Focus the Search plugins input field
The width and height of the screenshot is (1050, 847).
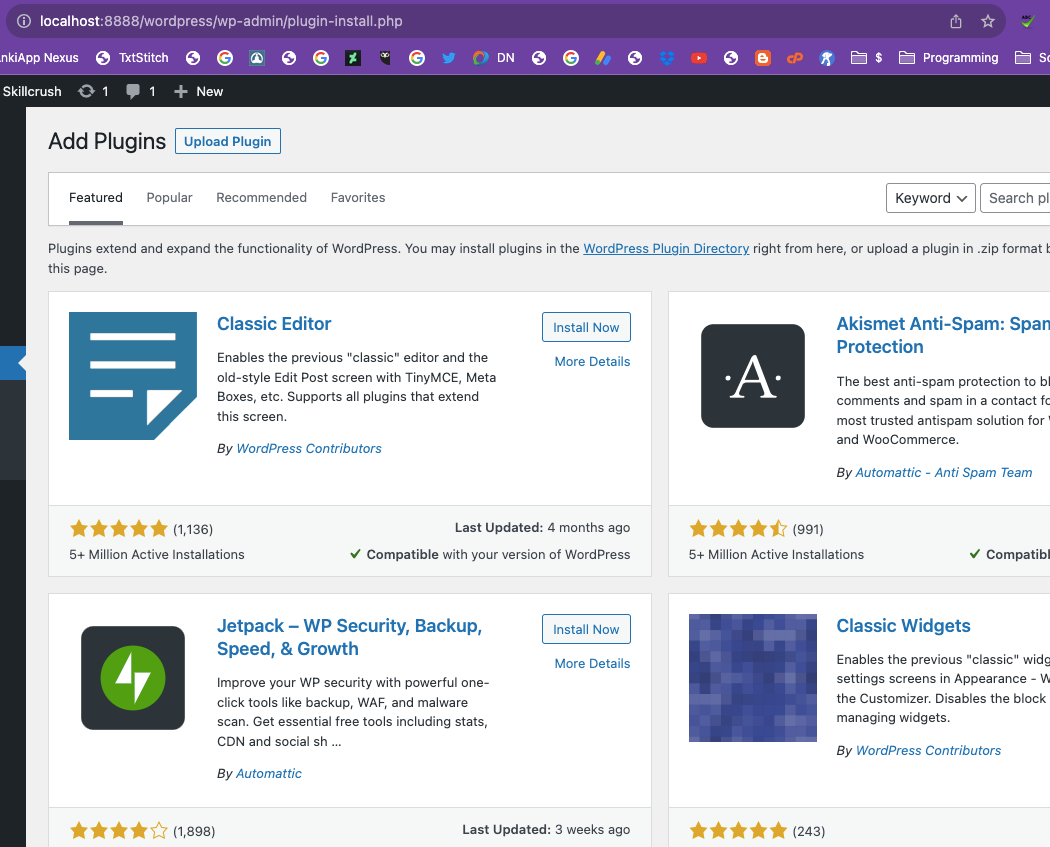[1015, 198]
